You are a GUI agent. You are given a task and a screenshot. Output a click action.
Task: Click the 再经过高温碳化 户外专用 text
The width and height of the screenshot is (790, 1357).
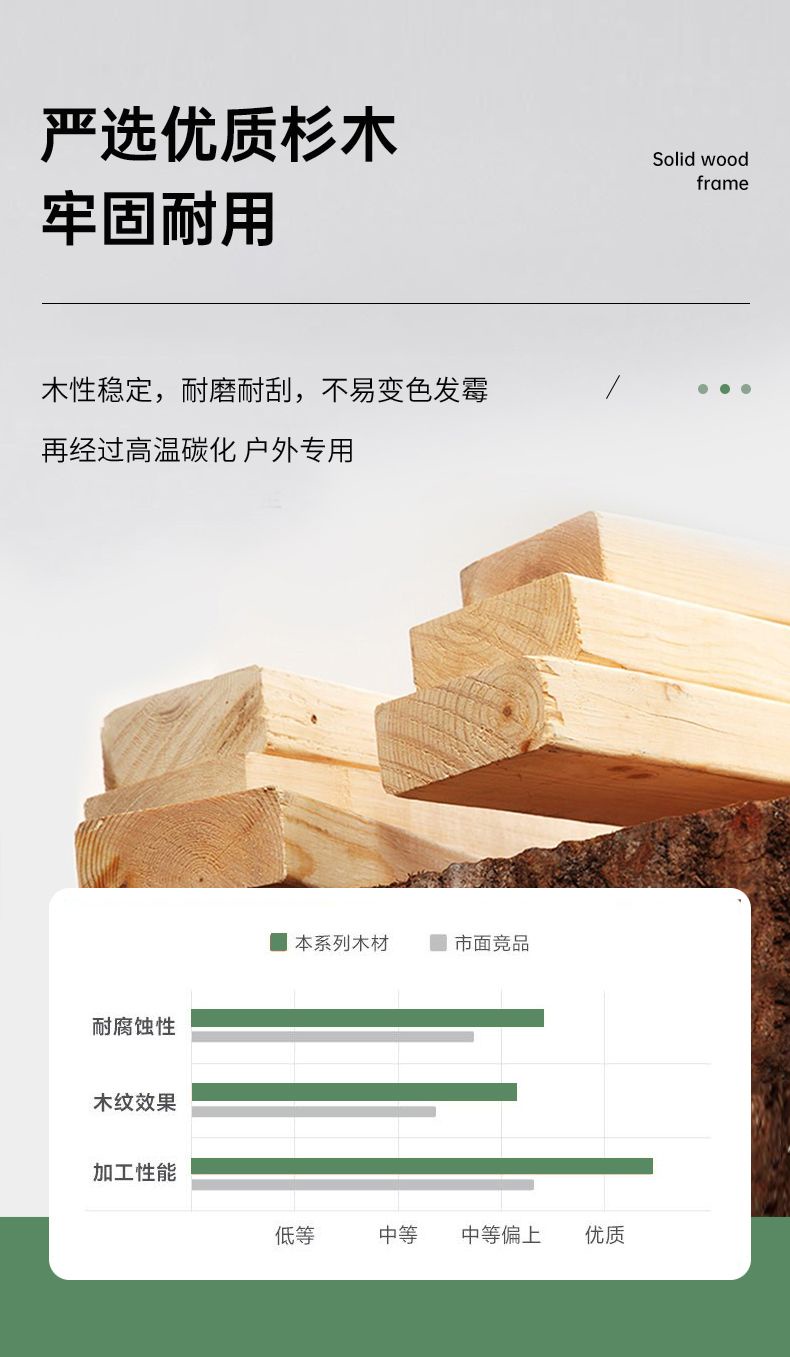198,450
